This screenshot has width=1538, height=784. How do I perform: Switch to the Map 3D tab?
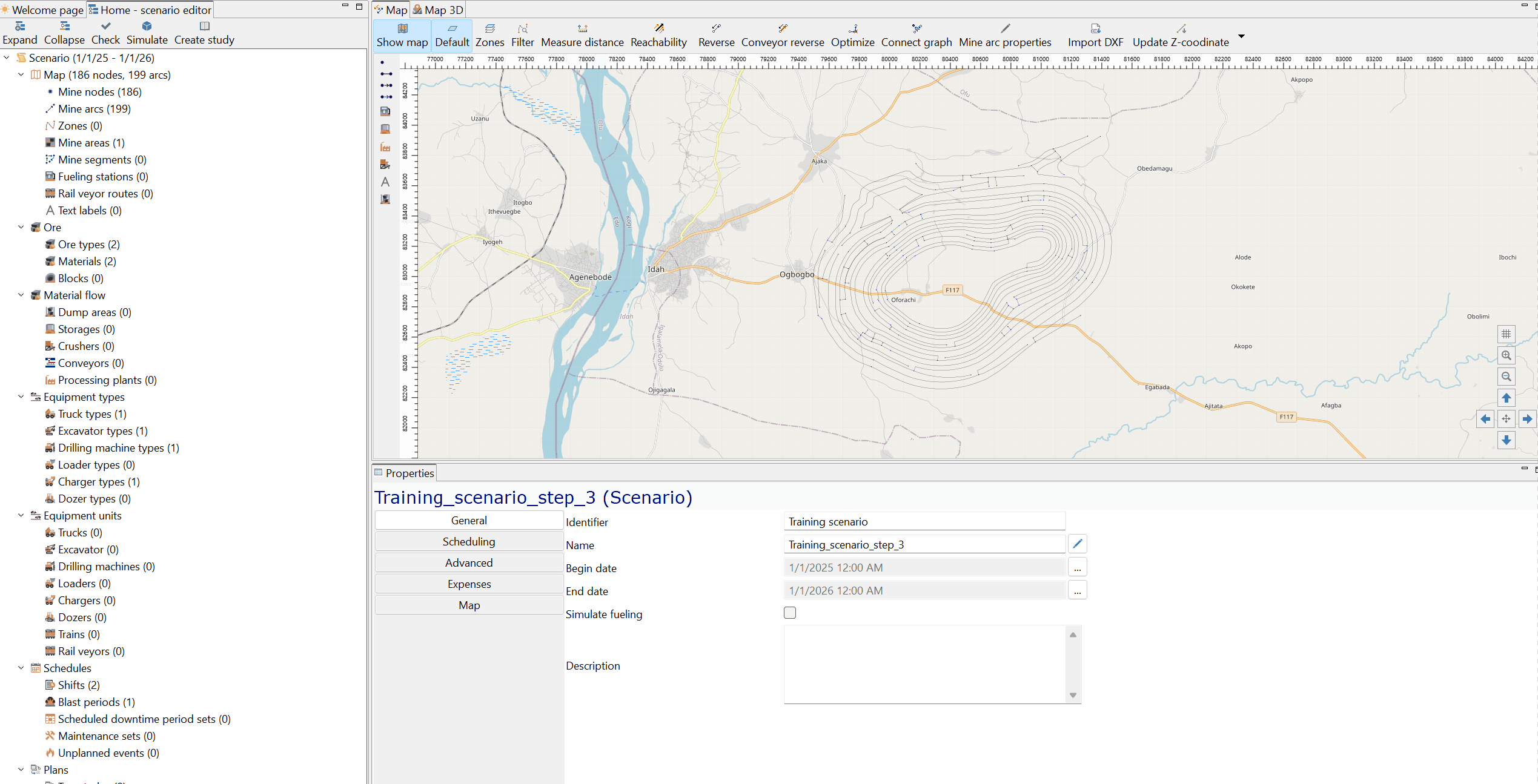click(438, 10)
